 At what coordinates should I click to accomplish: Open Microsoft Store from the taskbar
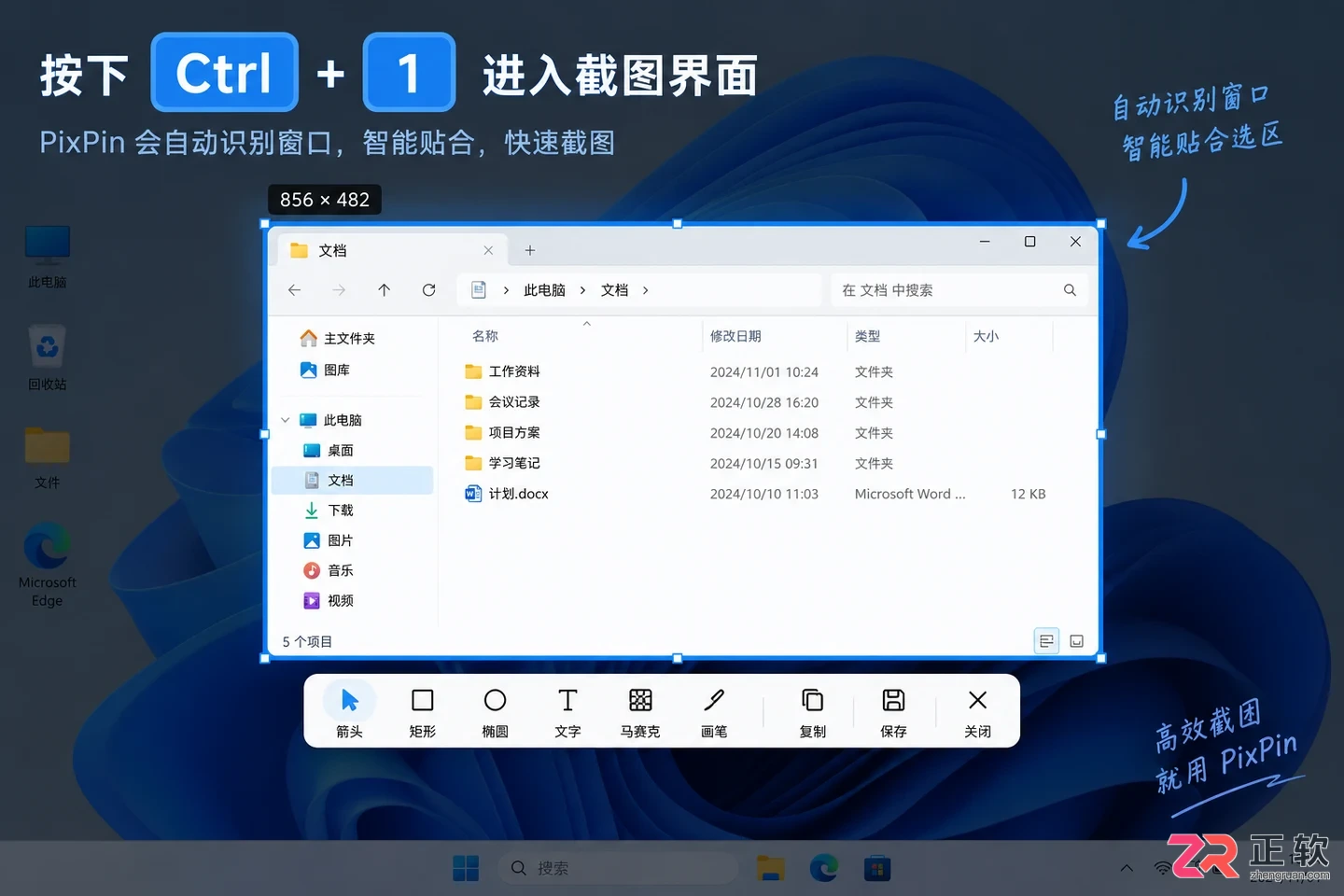[x=876, y=868]
